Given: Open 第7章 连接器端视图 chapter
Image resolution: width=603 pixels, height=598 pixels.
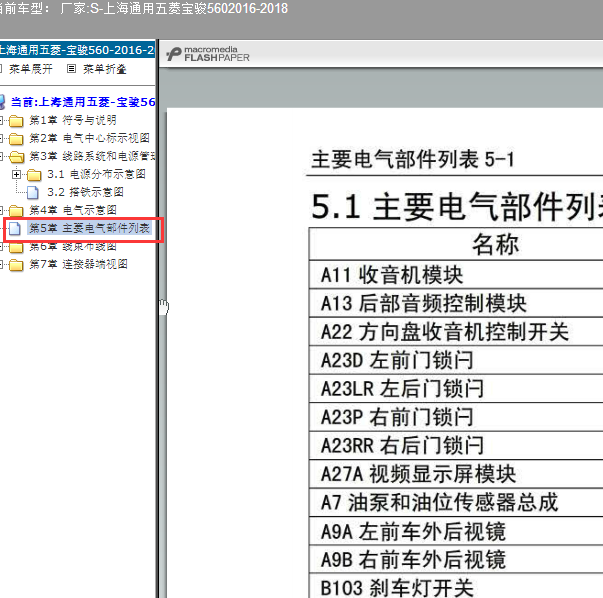Looking at the screenshot, I should tap(78, 264).
